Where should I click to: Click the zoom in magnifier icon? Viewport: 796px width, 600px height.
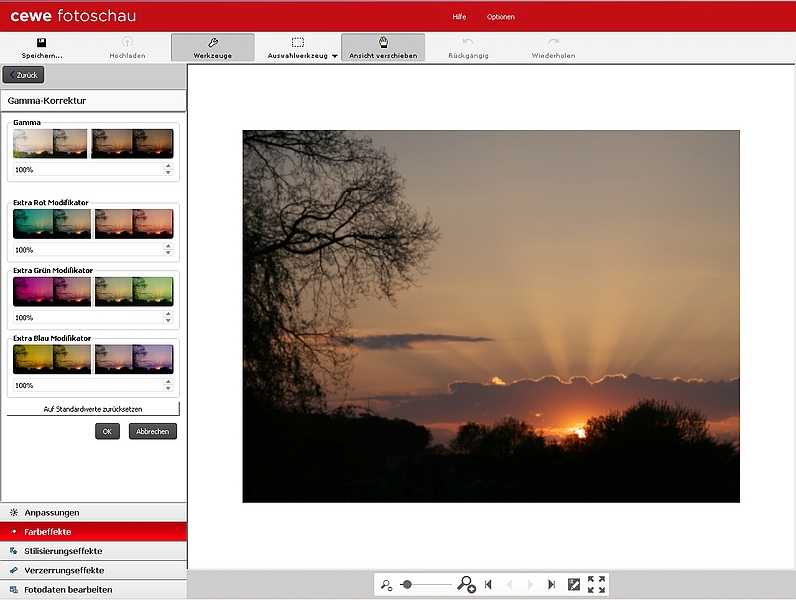tap(466, 584)
